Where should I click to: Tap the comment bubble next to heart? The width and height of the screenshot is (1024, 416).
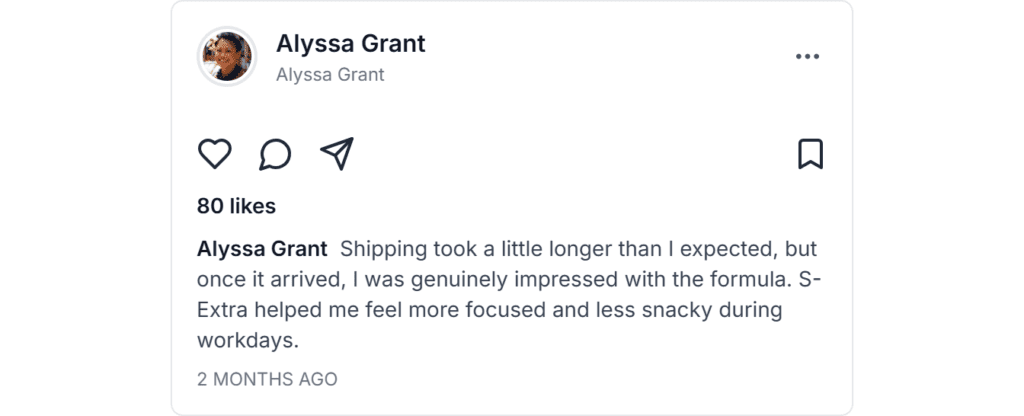[x=275, y=154]
